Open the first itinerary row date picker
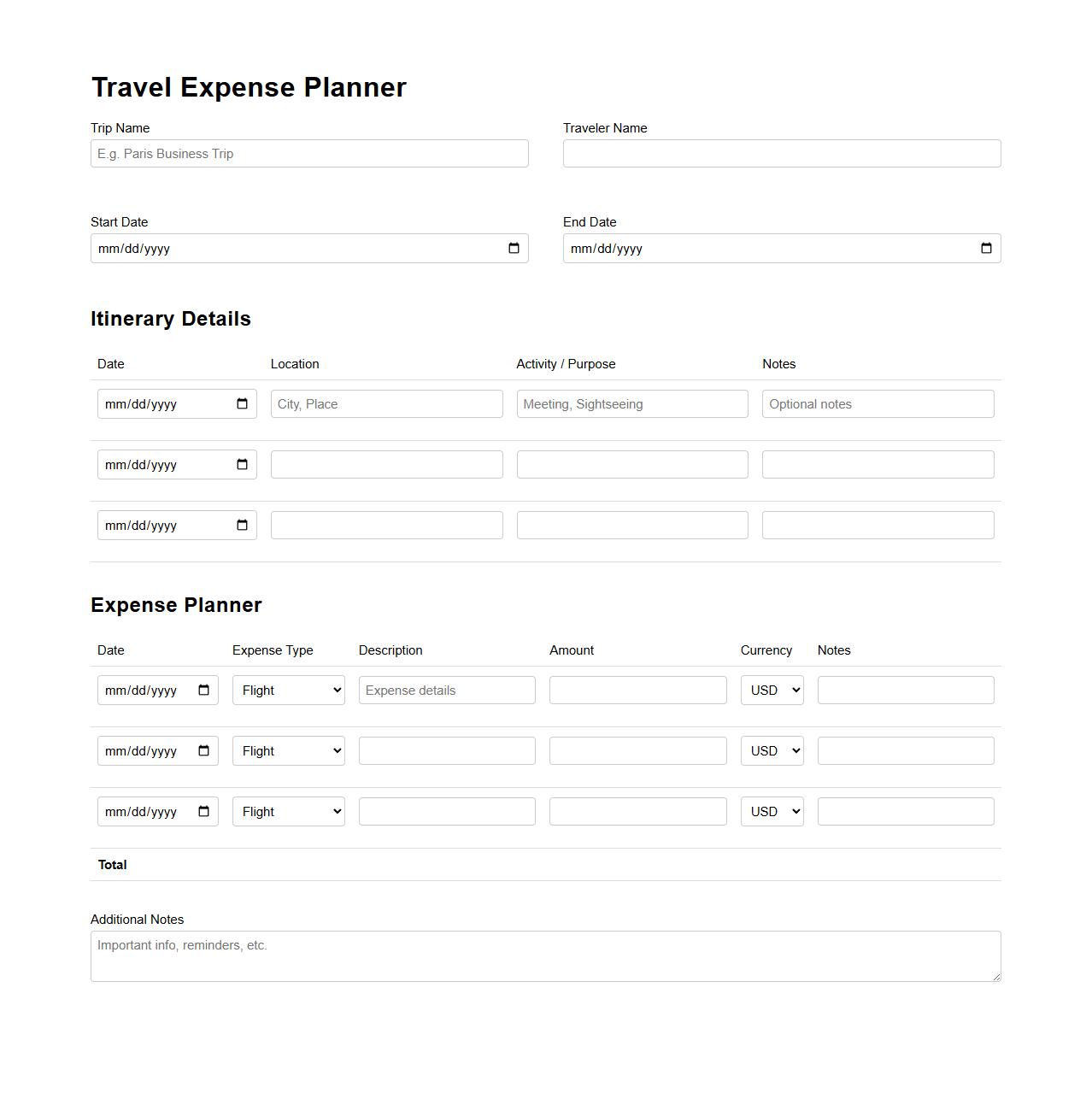The width and height of the screenshot is (1092, 1111). 243,403
